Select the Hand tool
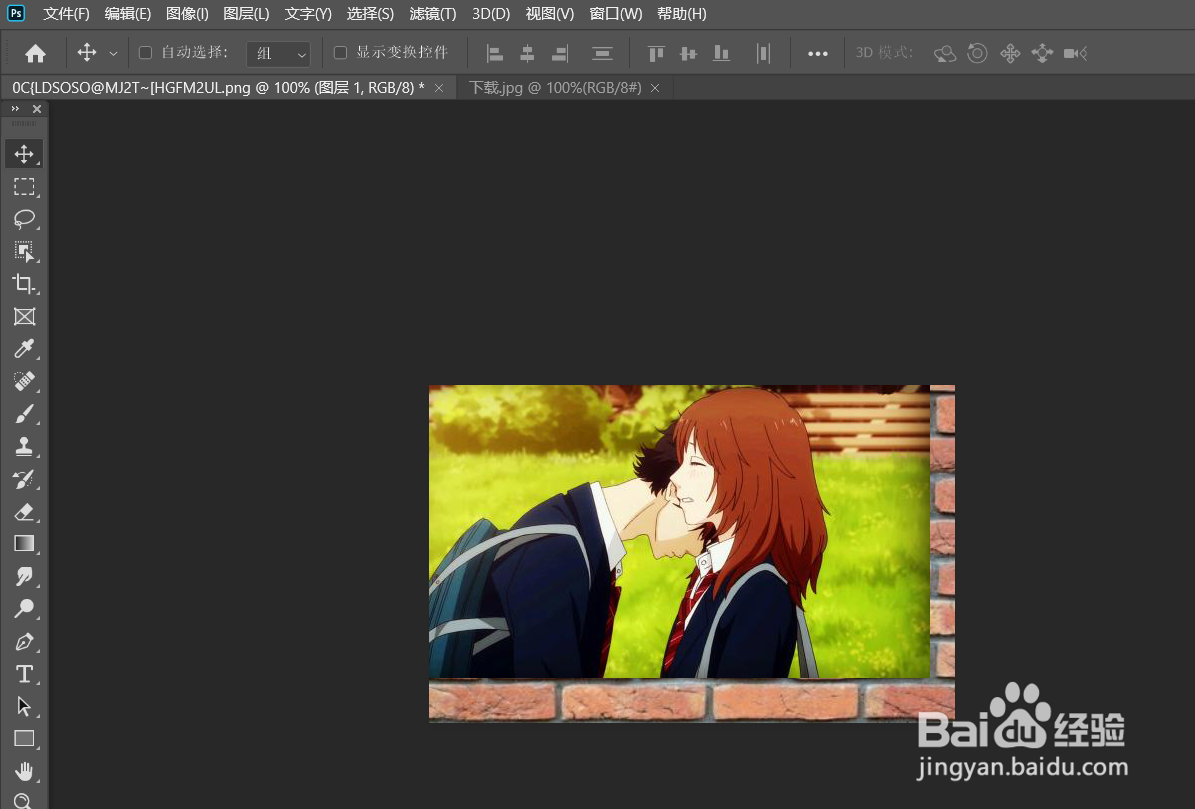The width and height of the screenshot is (1195, 809). (24, 772)
